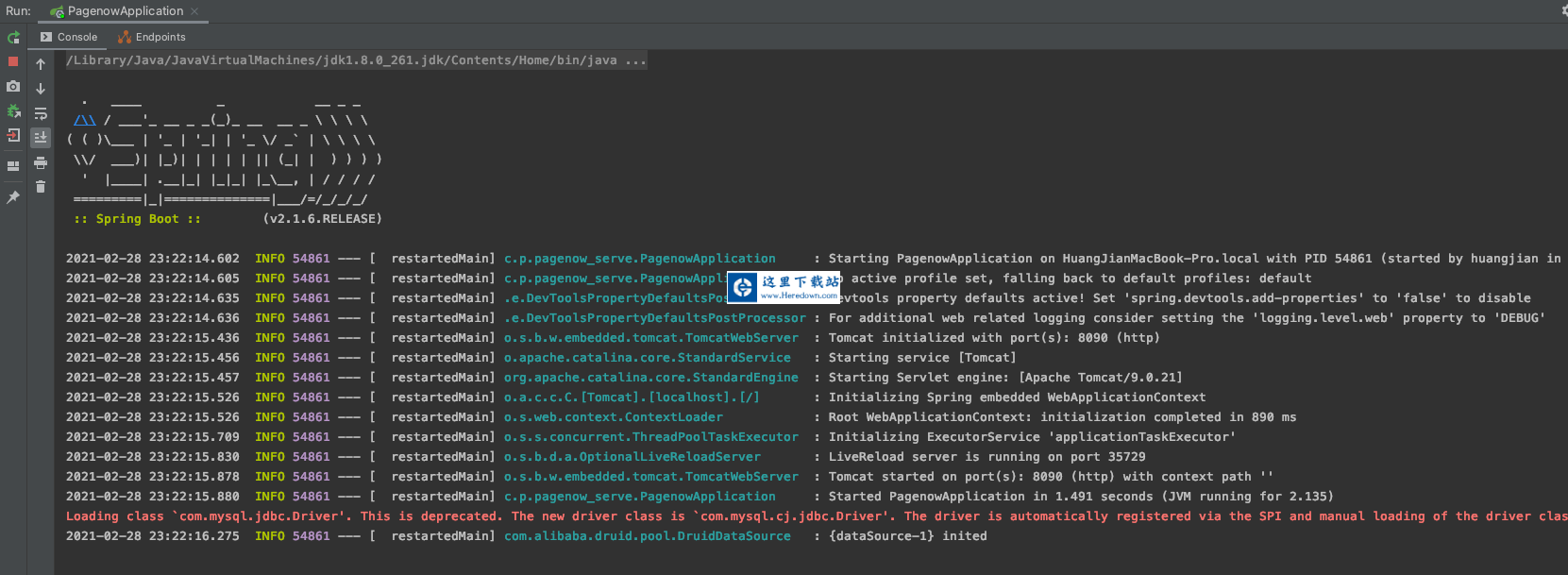Screen dimensions: 1568x575
Task: Open o.s.web.context.ContextLoader class link
Action: click(x=613, y=417)
